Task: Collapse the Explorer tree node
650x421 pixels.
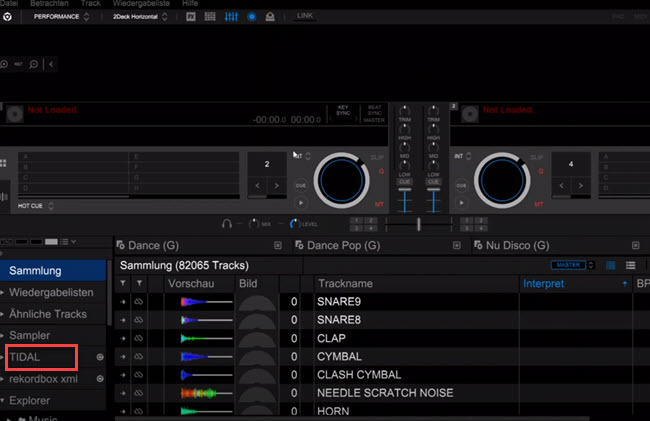Action: [x=2, y=400]
